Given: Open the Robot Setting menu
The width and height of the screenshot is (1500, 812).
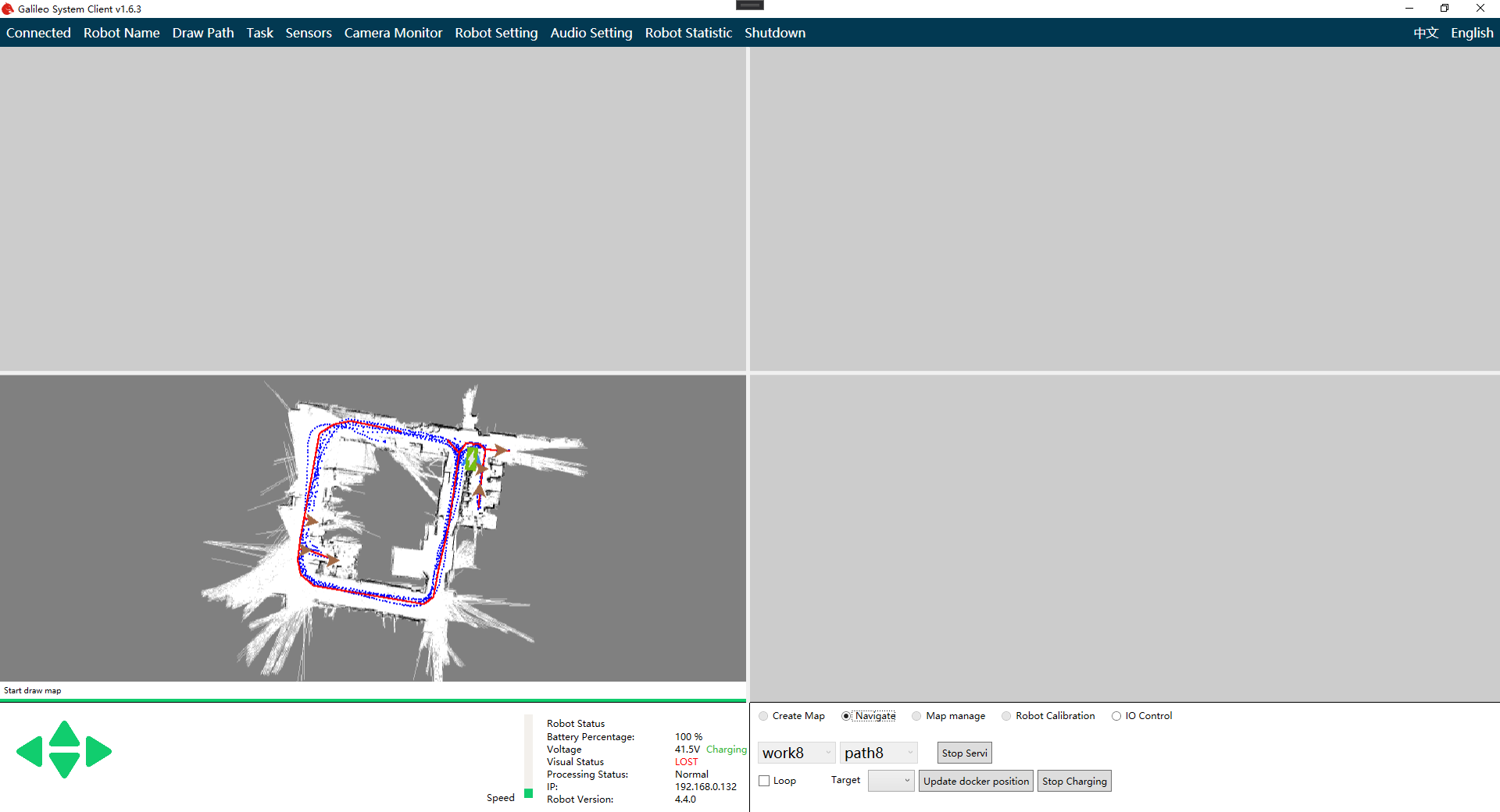Looking at the screenshot, I should coord(496,33).
